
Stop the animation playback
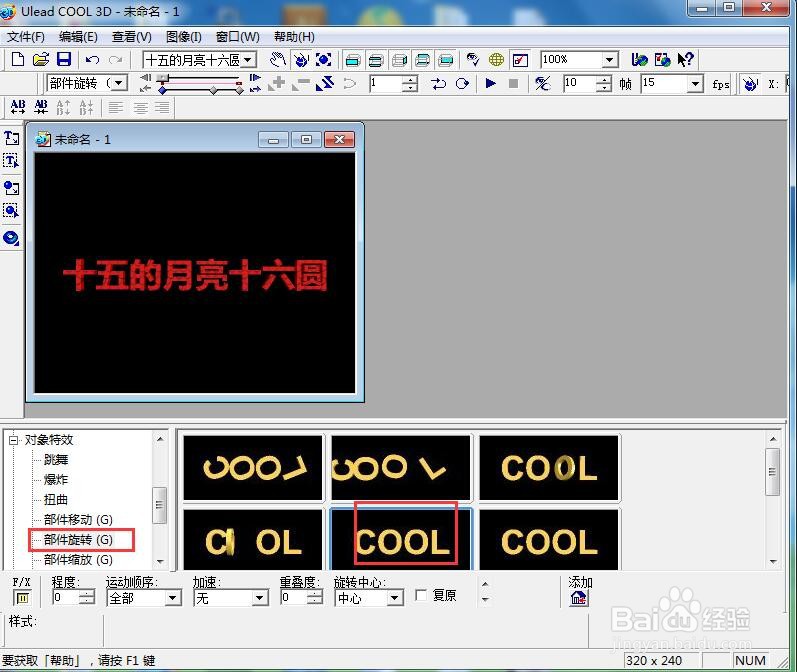point(514,83)
